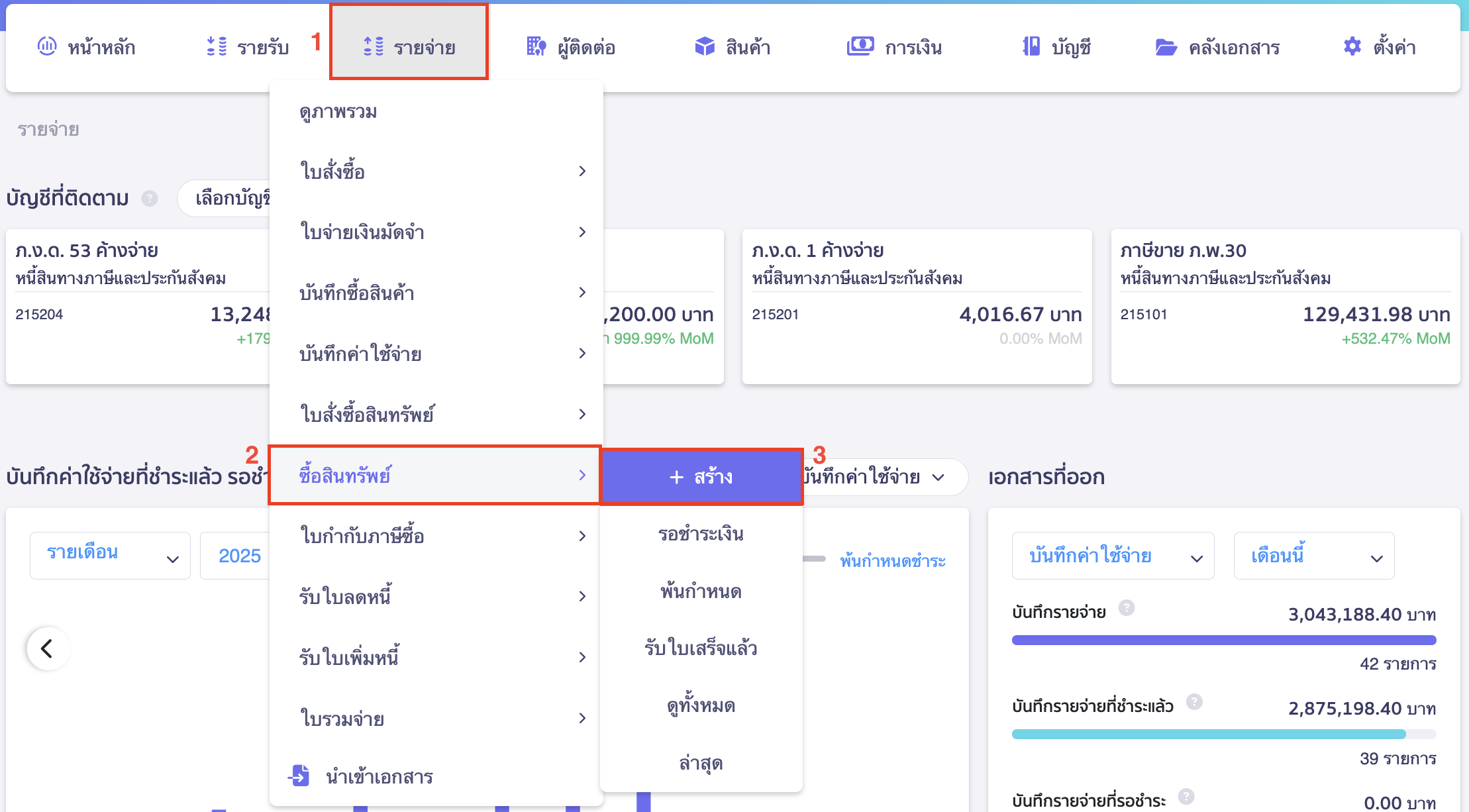Image resolution: width=1469 pixels, height=812 pixels.
Task: Open the รายเดือน dropdown
Action: (x=109, y=555)
